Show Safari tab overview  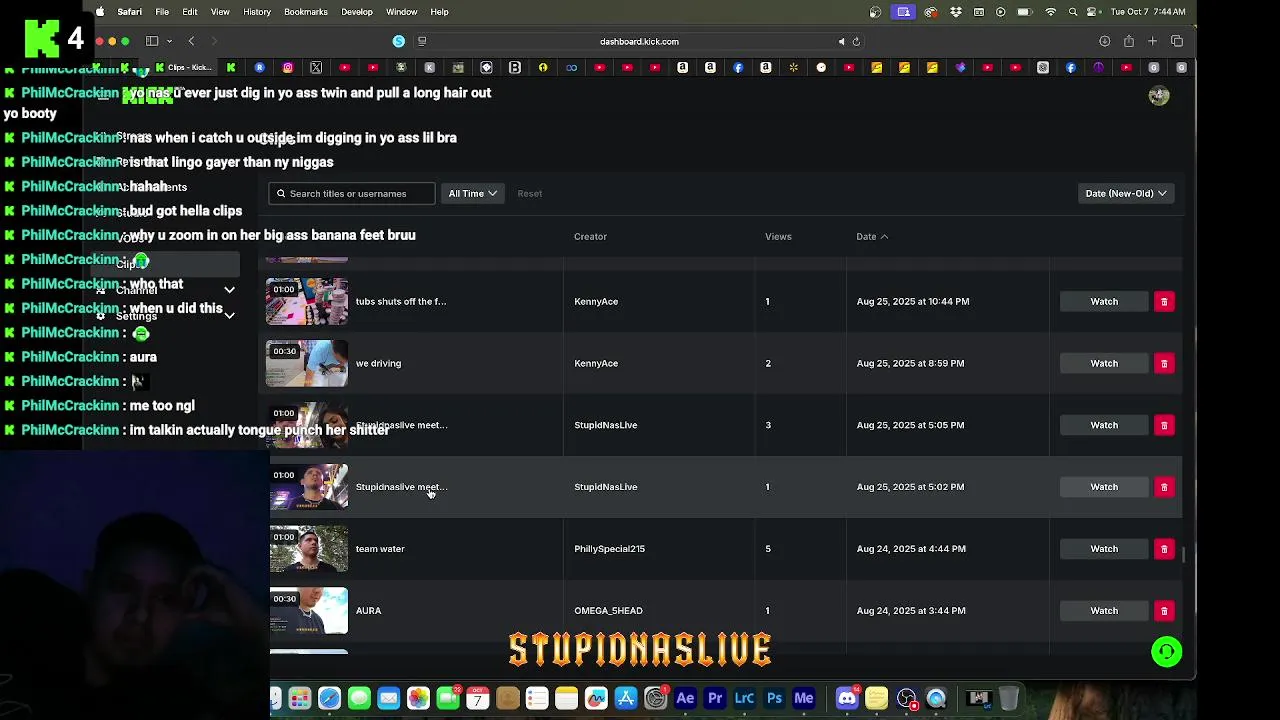click(1176, 41)
